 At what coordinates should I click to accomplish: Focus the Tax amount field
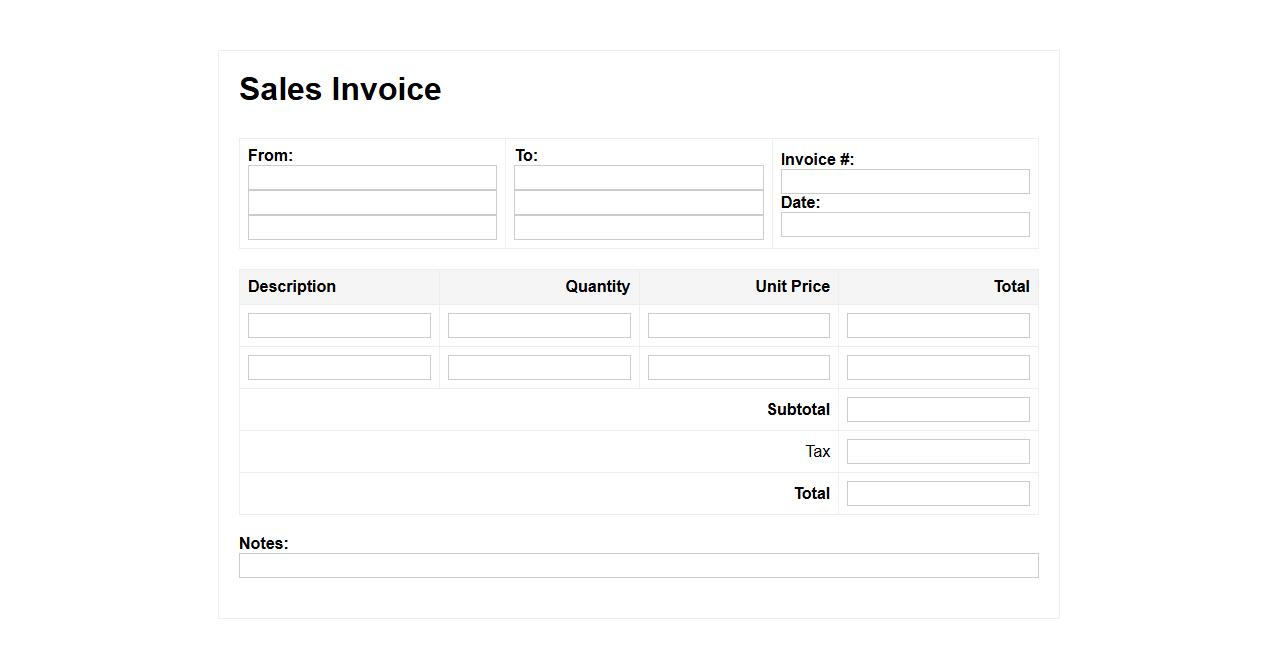[937, 452]
